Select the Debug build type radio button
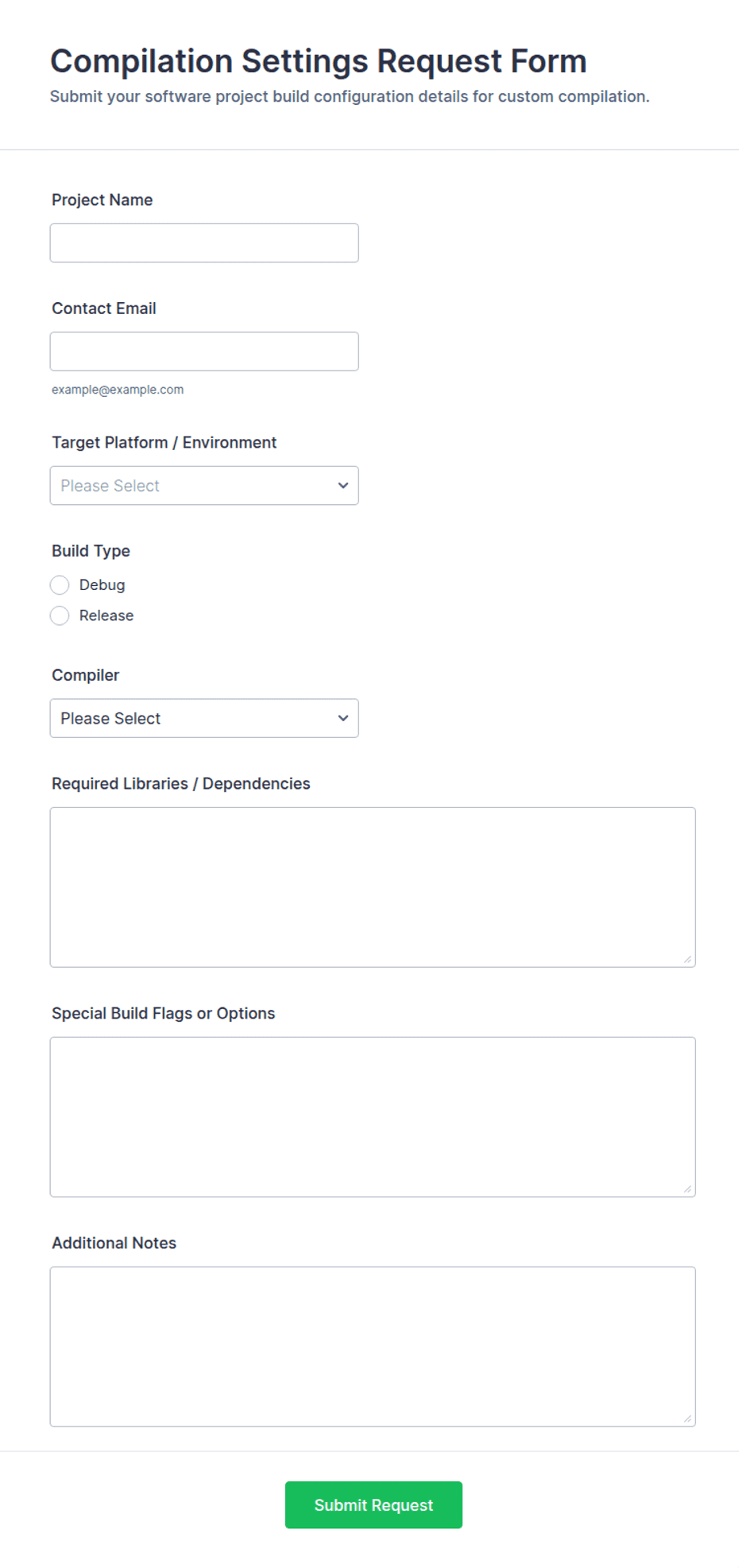Viewport: 739px width, 1568px height. pyautogui.click(x=60, y=585)
